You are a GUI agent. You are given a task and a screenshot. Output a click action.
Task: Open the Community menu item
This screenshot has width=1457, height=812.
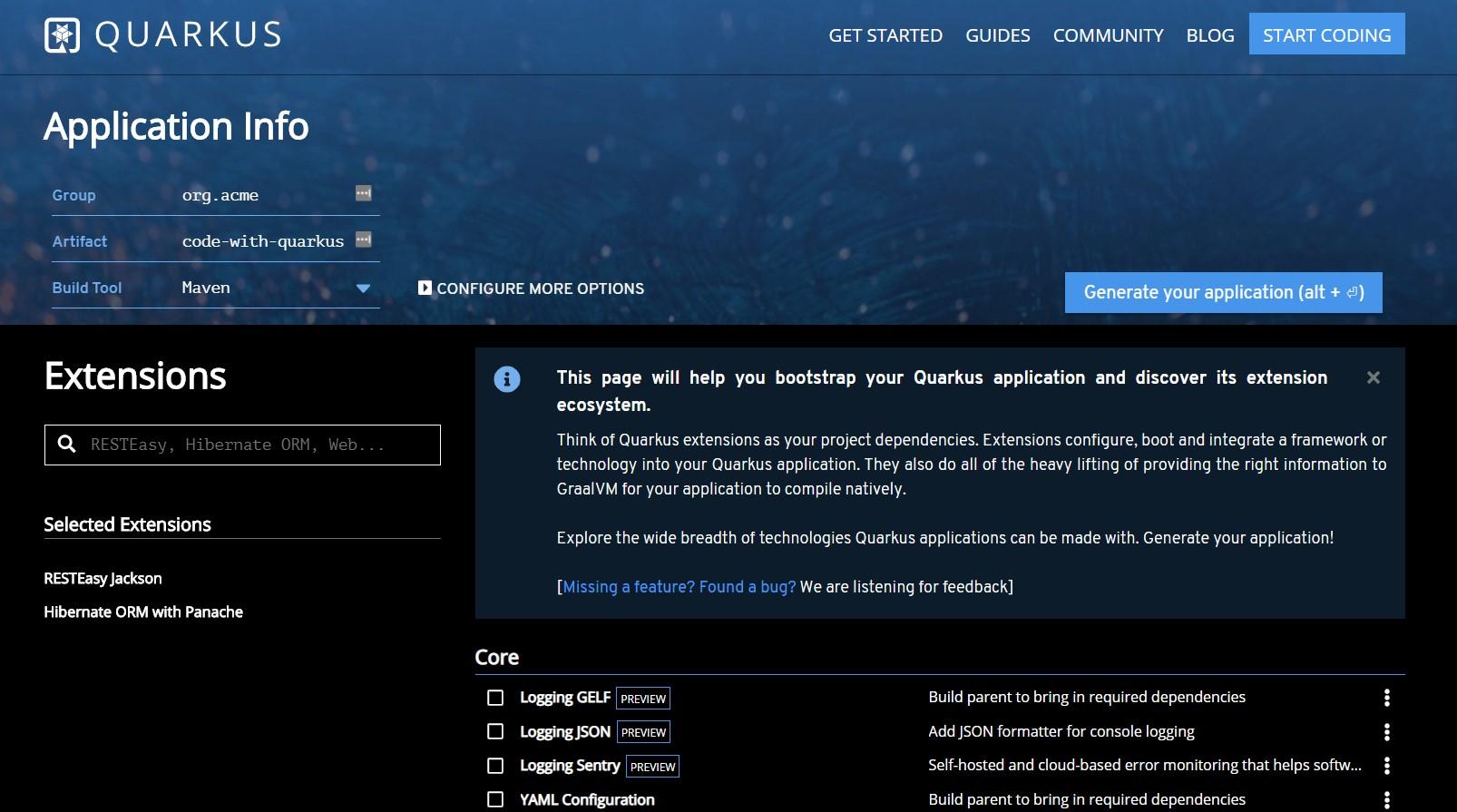point(1108,35)
